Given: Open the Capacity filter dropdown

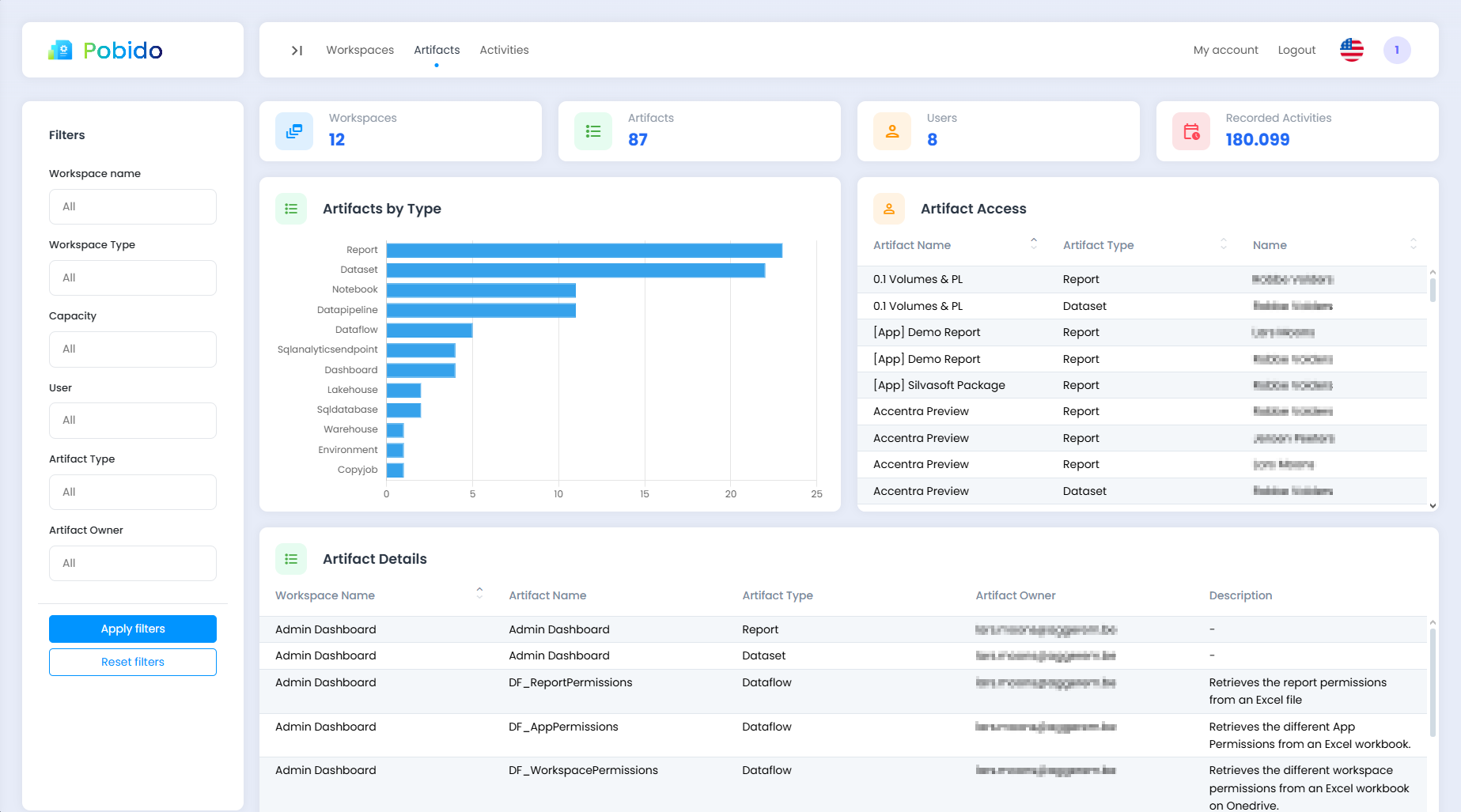Looking at the screenshot, I should pyautogui.click(x=133, y=349).
